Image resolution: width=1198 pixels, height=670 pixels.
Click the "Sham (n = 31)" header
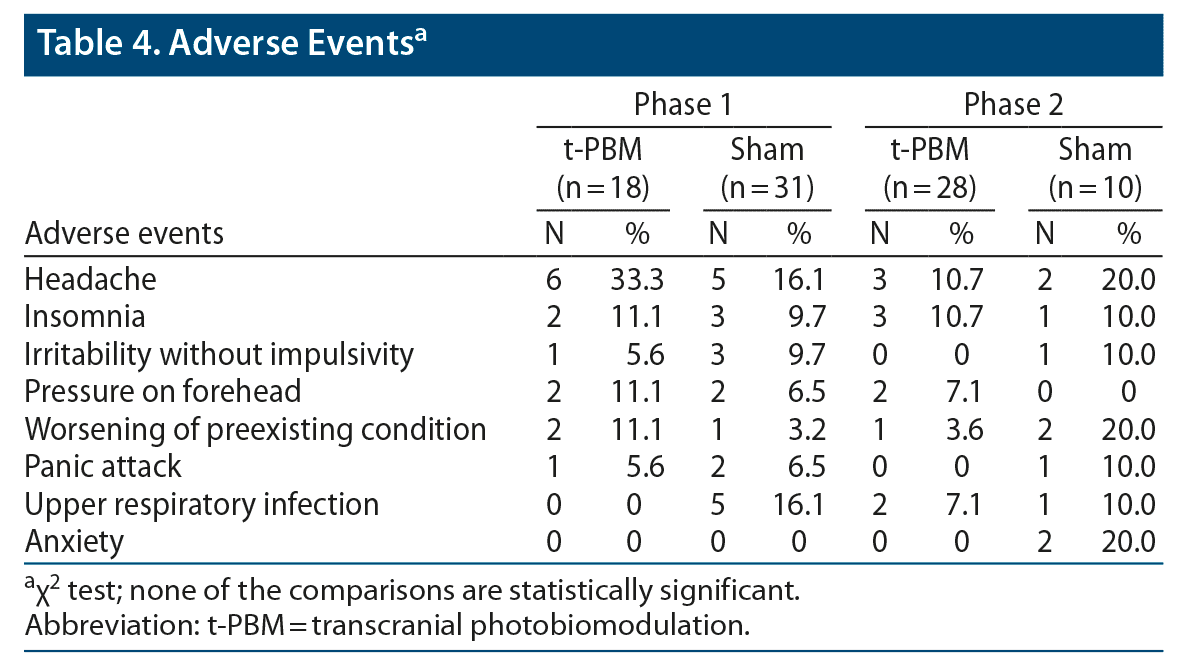[x=767, y=167]
